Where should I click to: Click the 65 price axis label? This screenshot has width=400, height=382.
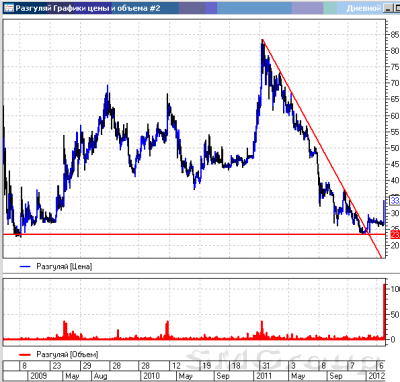[395, 99]
